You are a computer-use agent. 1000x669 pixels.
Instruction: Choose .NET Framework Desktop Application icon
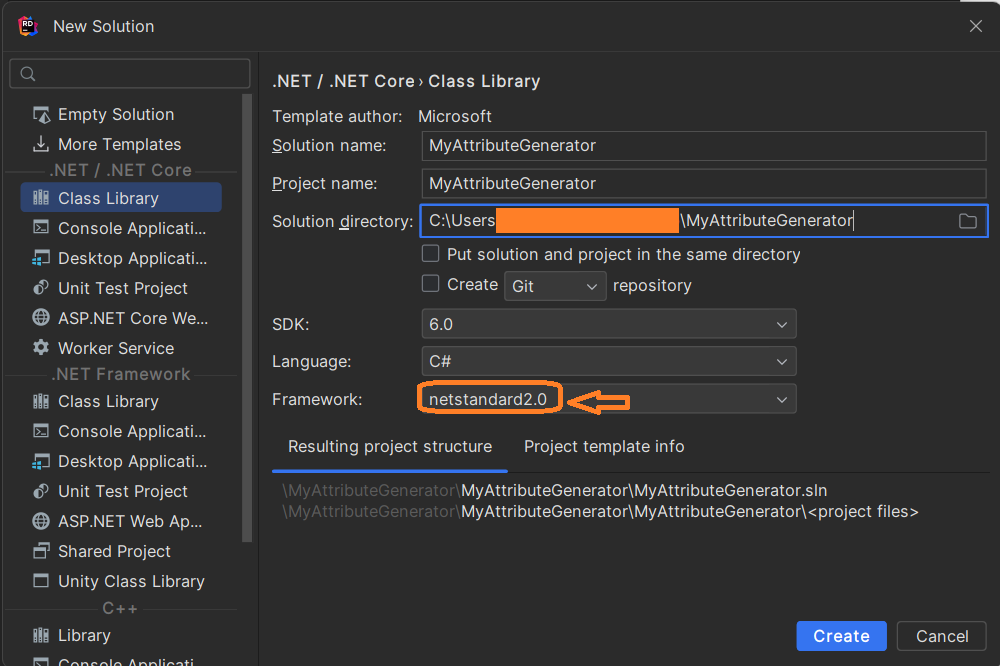click(x=41, y=461)
